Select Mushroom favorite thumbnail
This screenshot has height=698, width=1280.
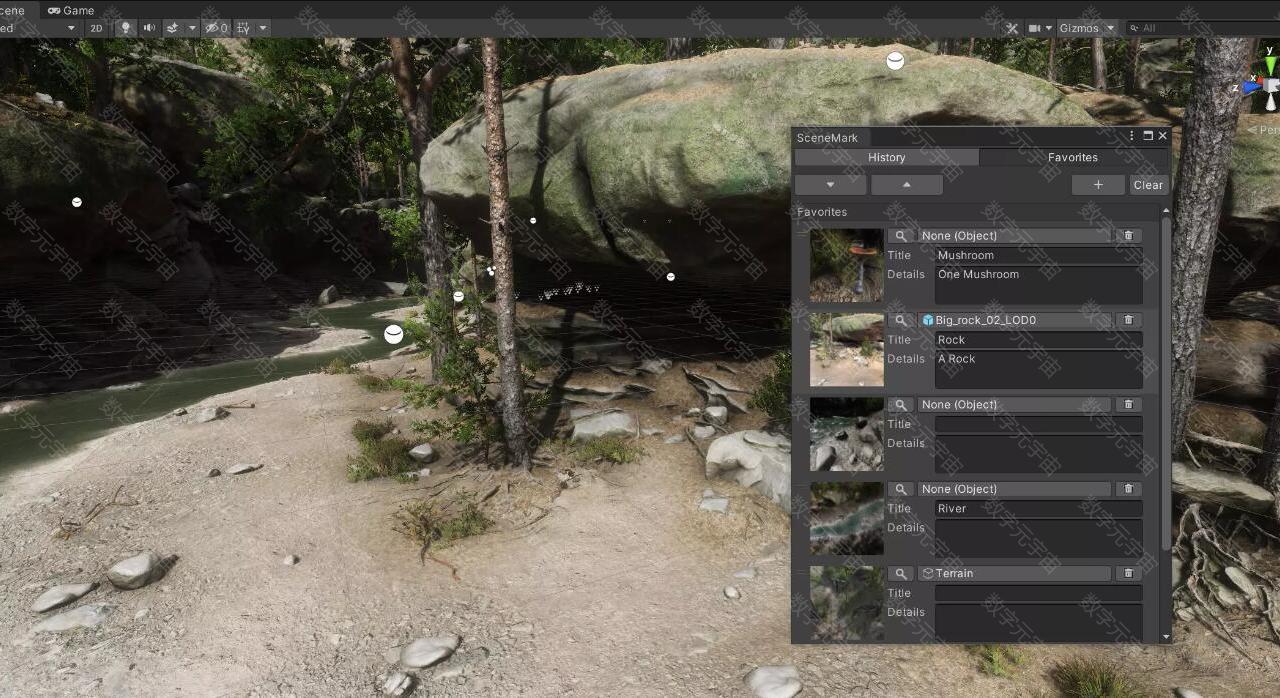(847, 265)
